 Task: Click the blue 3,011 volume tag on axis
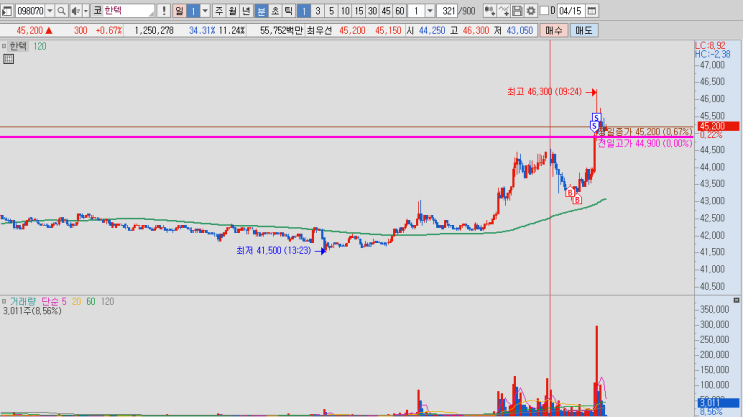point(718,403)
